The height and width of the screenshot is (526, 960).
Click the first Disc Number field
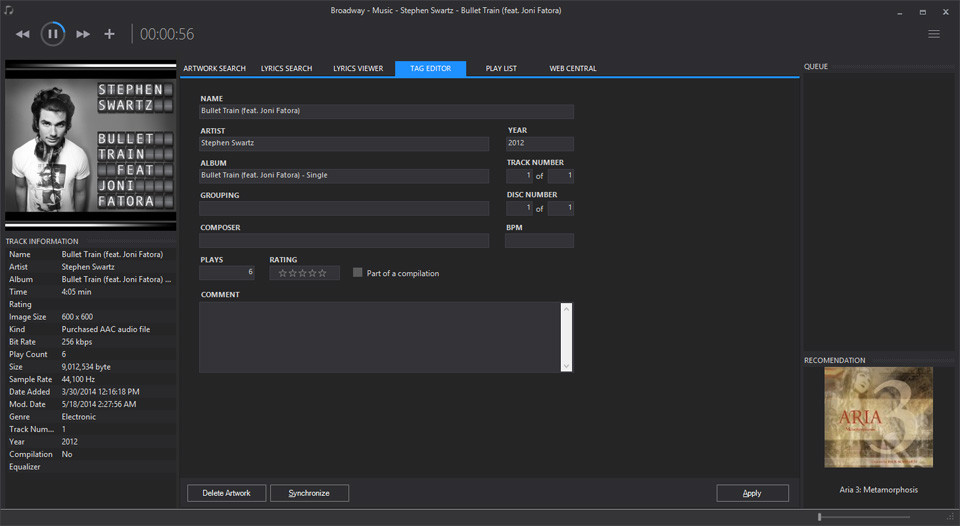click(x=519, y=208)
